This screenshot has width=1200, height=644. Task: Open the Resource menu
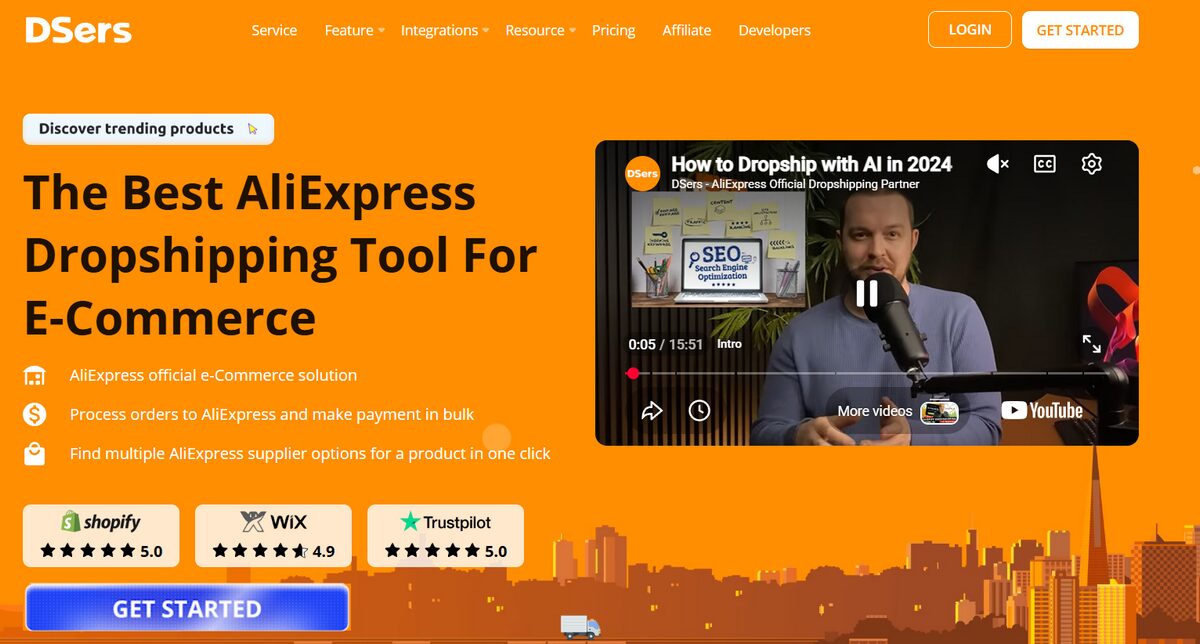click(535, 30)
